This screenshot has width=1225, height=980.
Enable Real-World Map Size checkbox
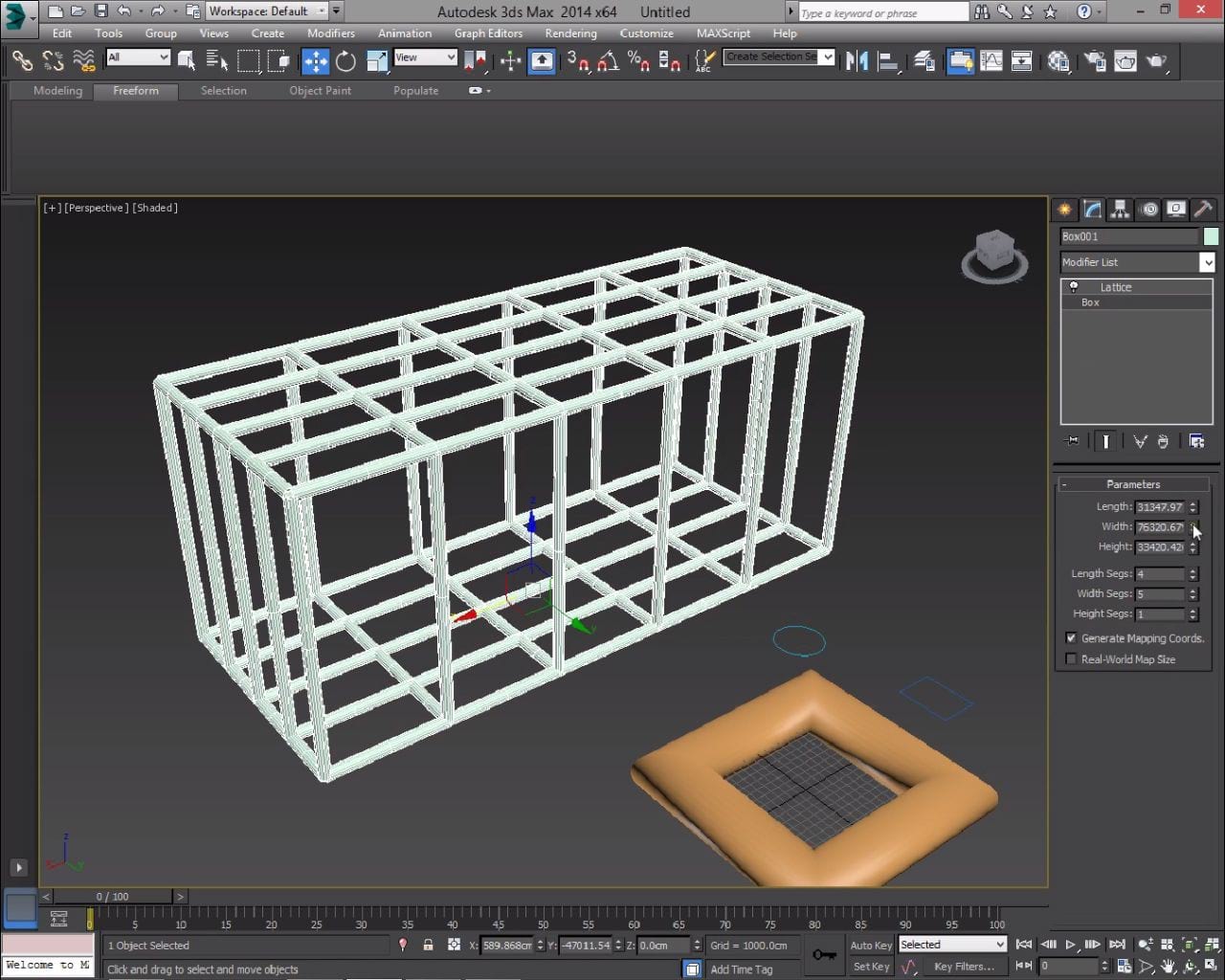(x=1071, y=658)
